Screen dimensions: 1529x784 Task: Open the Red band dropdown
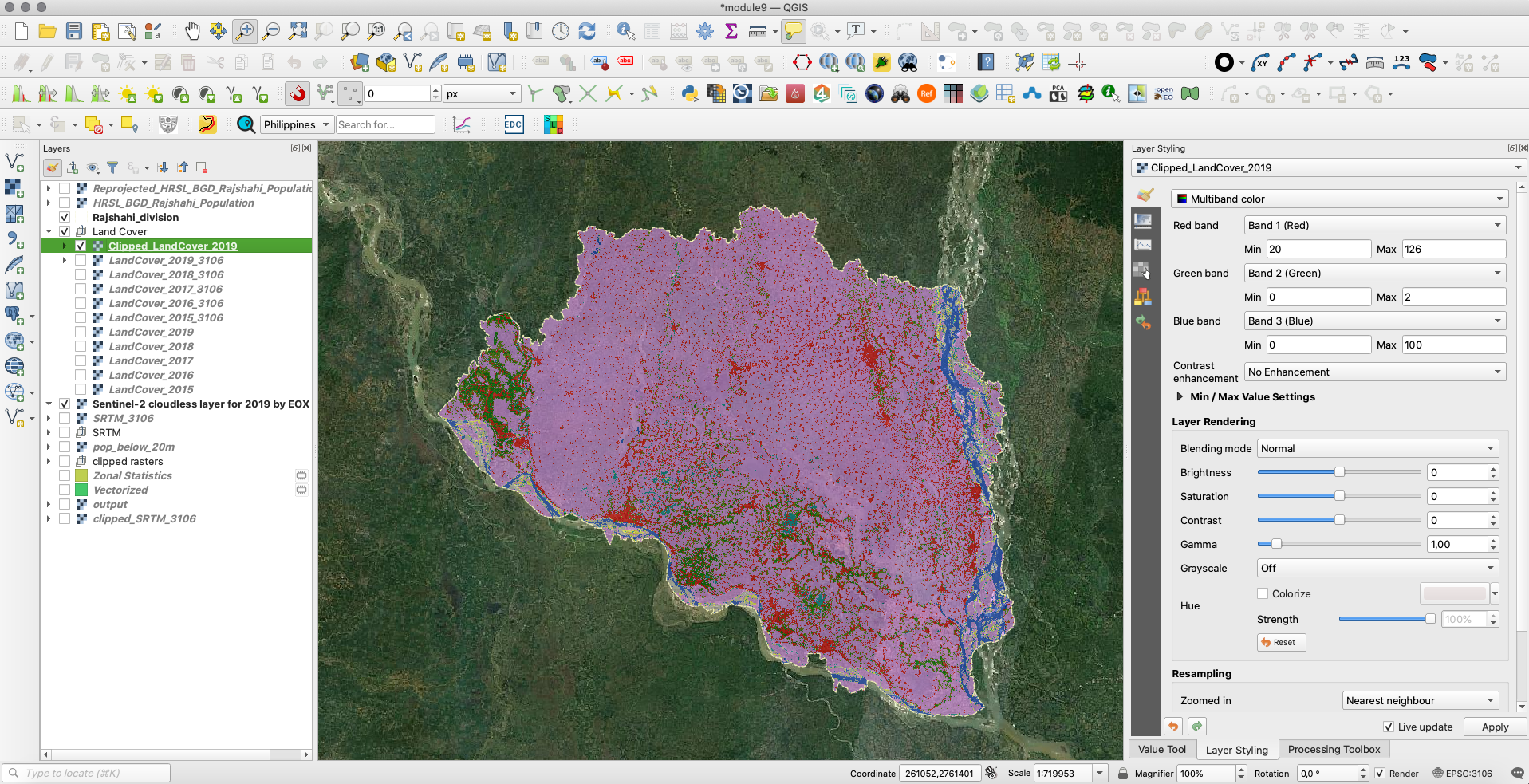click(1375, 225)
